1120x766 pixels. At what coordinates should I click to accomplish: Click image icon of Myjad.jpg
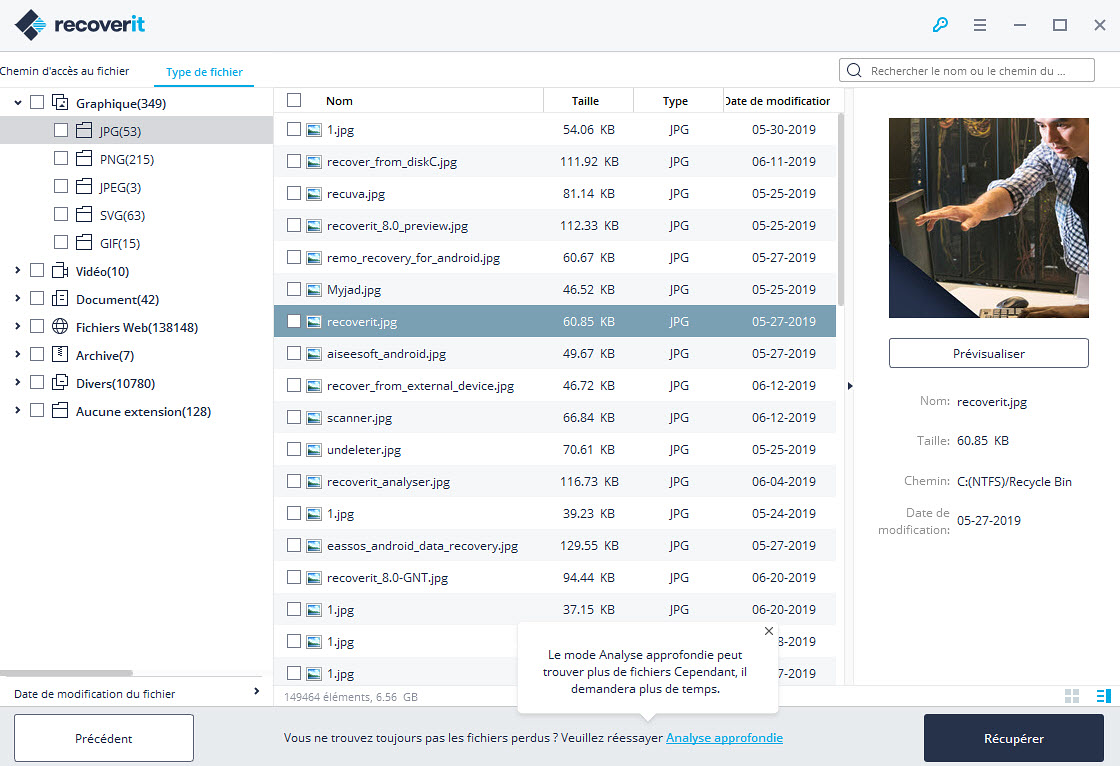click(314, 290)
